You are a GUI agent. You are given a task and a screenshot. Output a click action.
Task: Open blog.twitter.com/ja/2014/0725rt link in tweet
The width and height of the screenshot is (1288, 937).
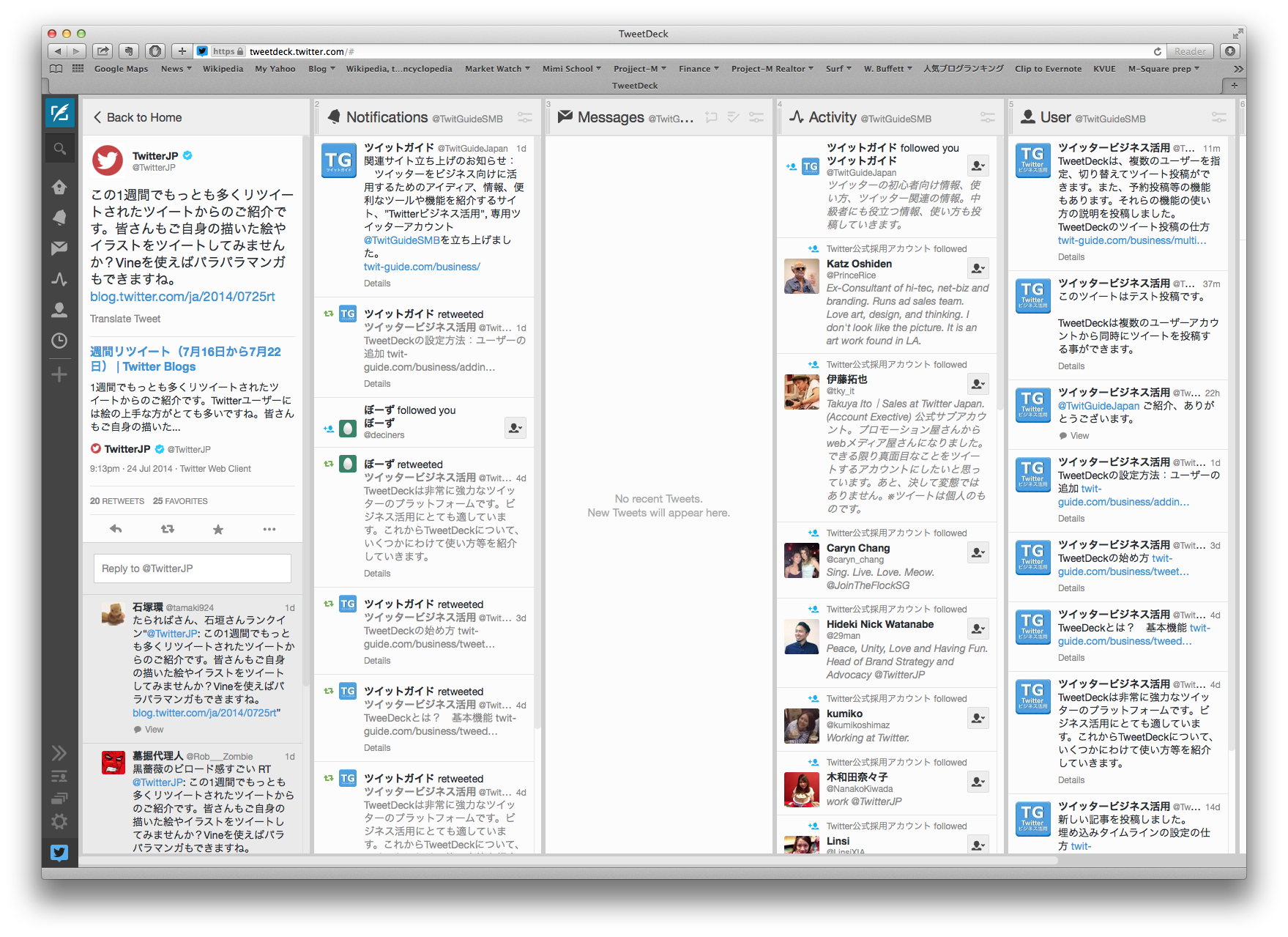[x=182, y=297]
